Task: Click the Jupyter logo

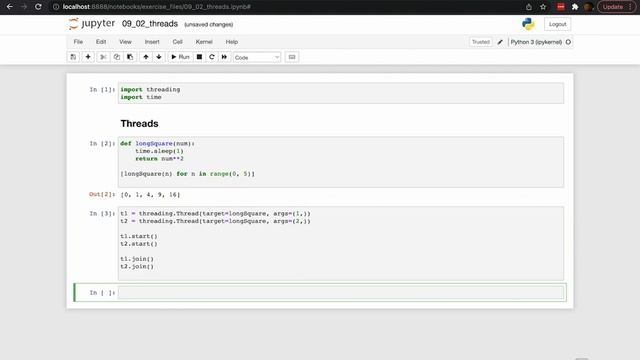Action: coord(92,24)
